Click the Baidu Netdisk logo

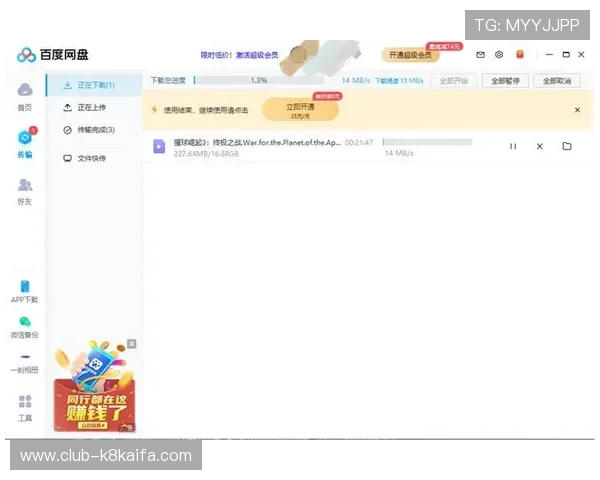[53, 55]
